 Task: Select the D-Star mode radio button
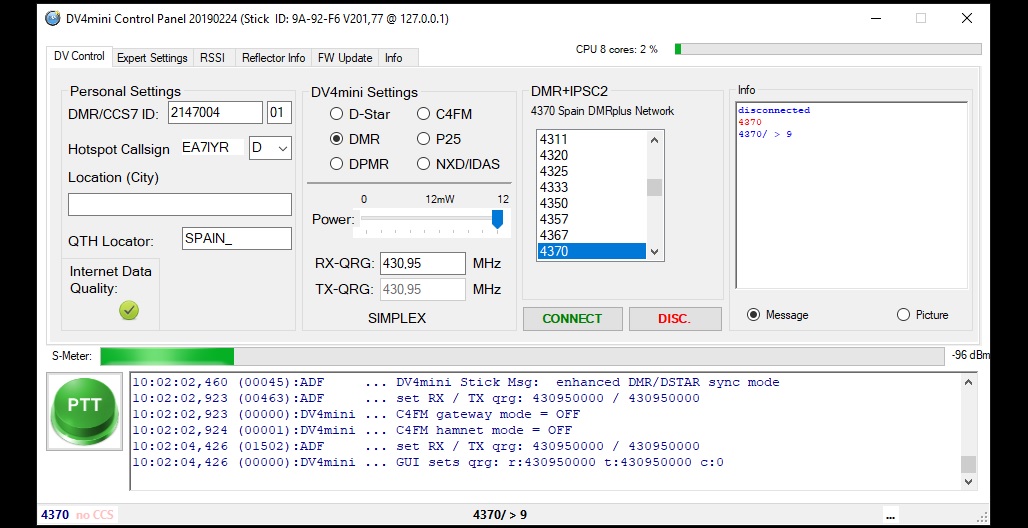coord(336,114)
